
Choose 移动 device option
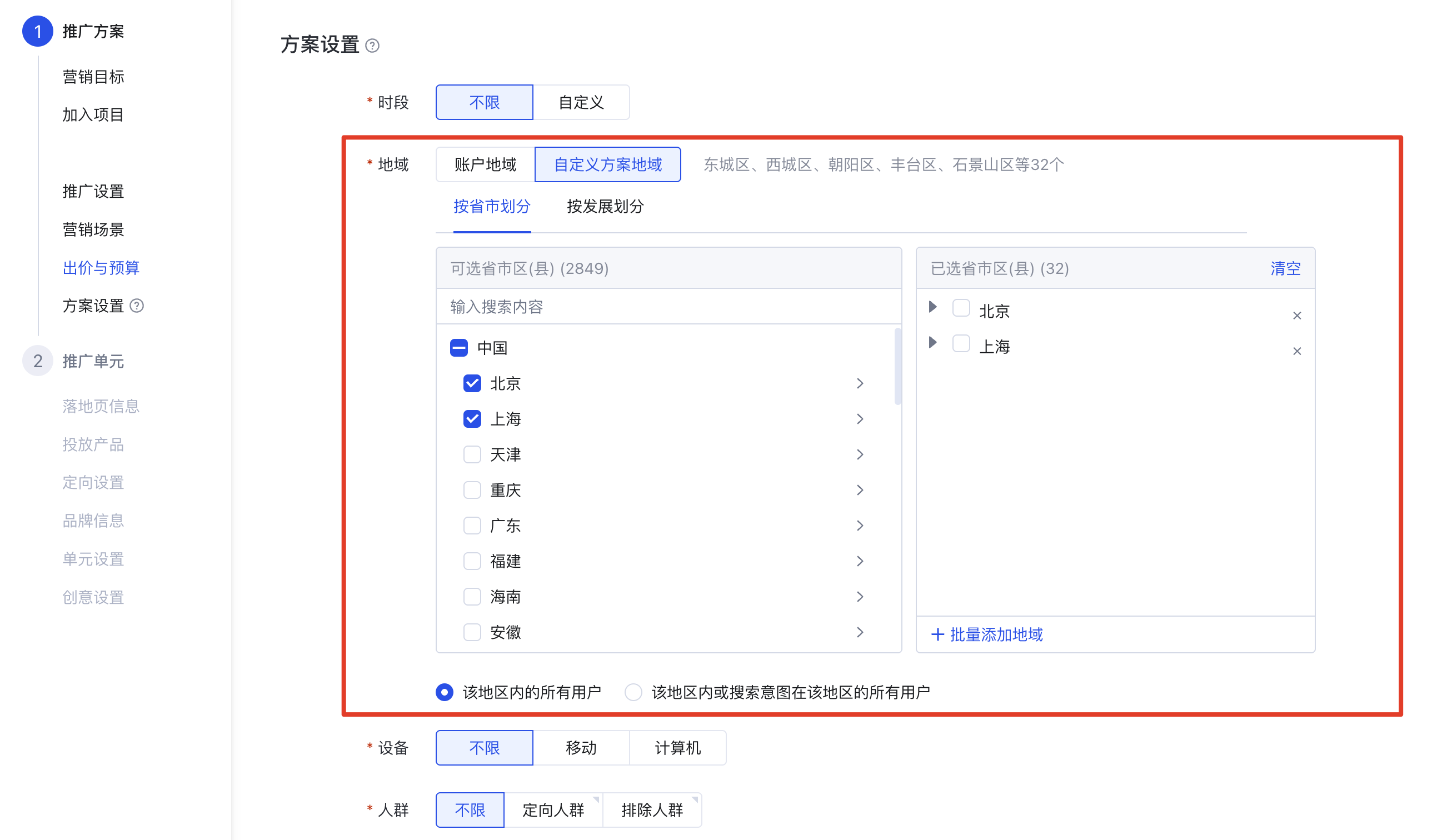coord(581,748)
